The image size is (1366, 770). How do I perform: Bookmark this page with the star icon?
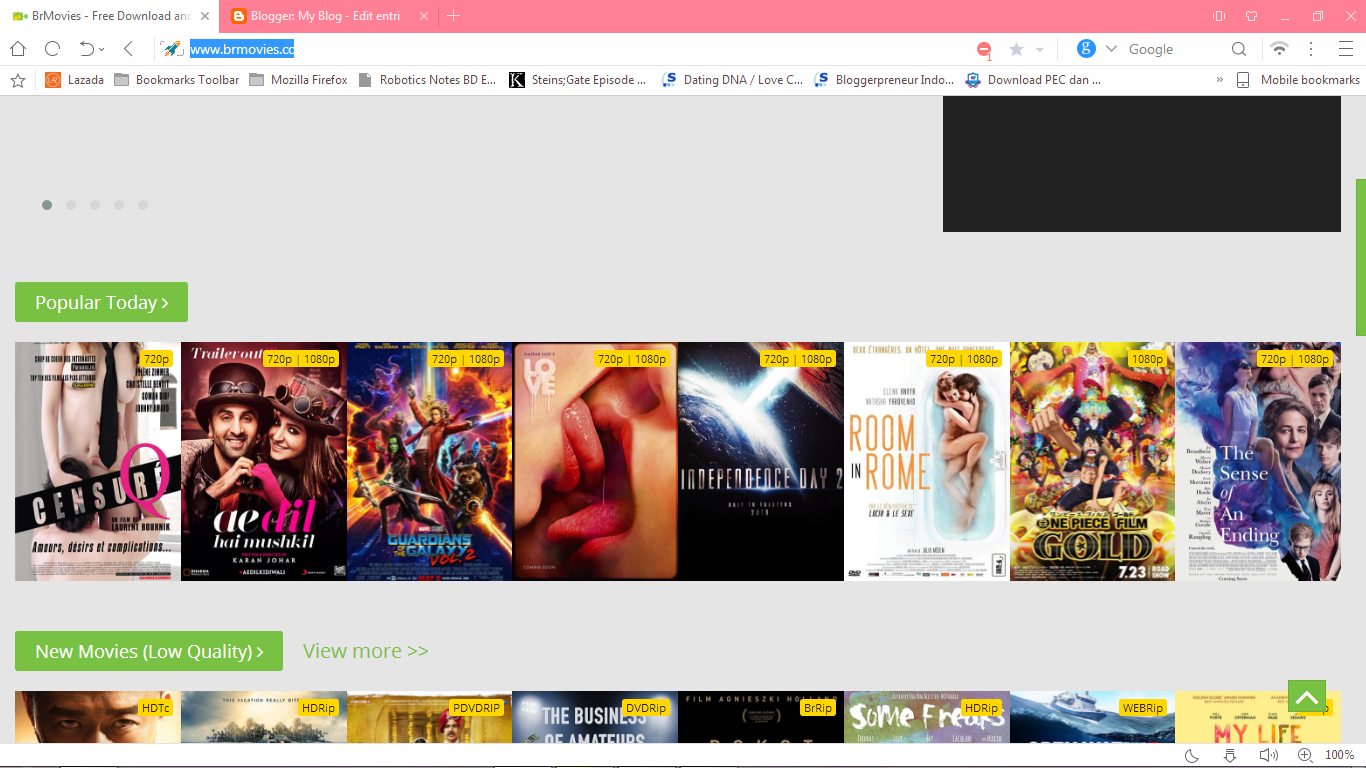(1016, 49)
